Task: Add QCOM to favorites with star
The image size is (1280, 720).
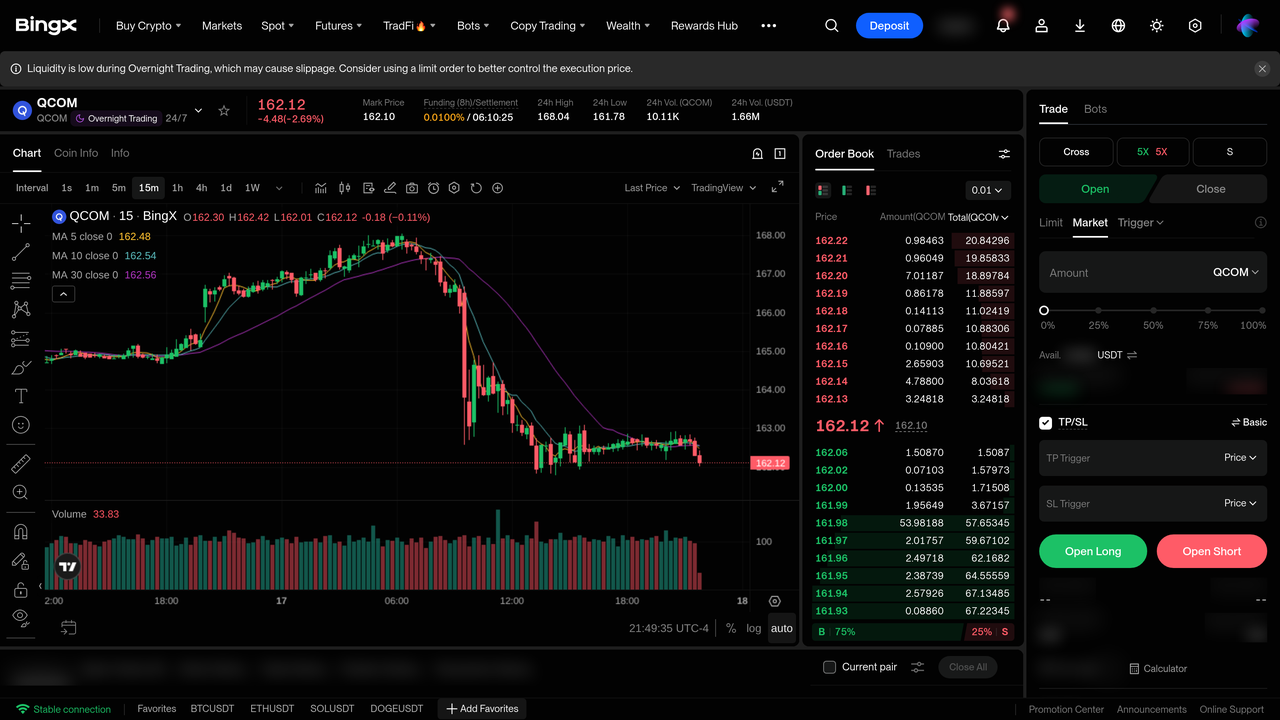Action: (x=224, y=110)
